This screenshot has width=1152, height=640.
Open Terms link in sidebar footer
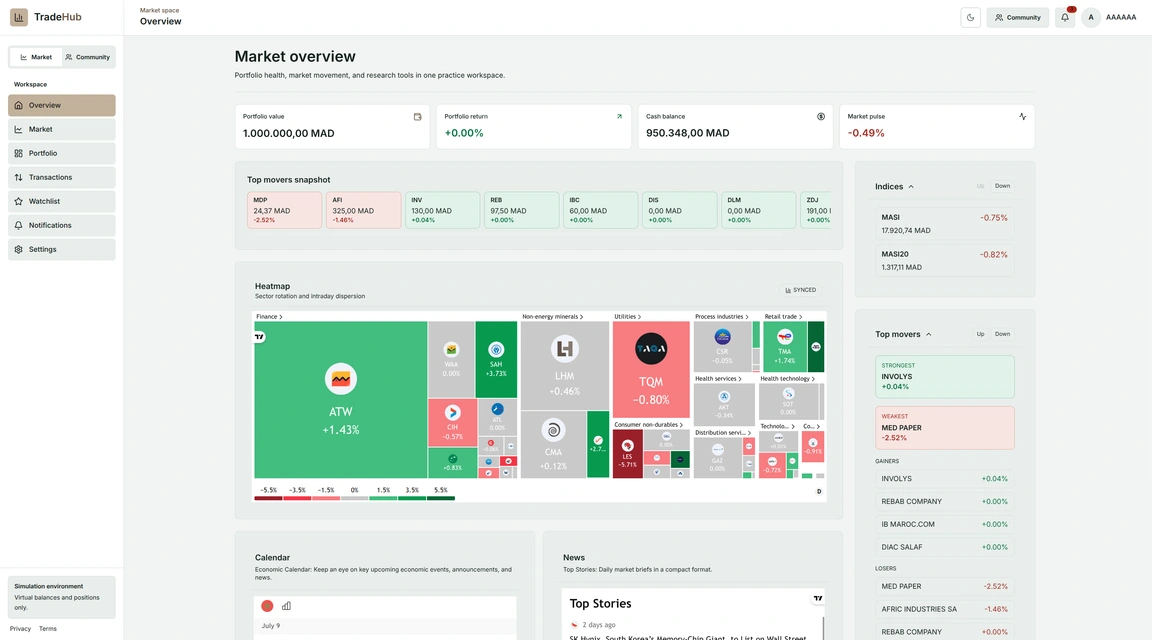(48, 629)
